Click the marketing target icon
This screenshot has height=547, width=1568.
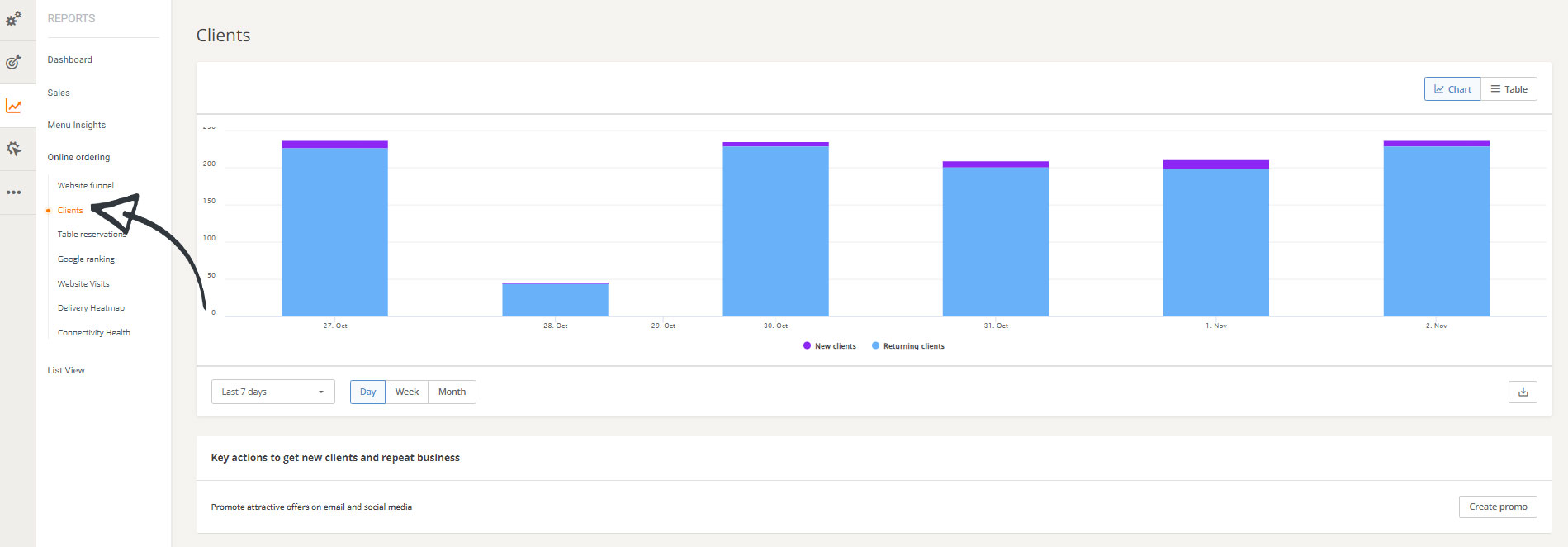point(14,62)
